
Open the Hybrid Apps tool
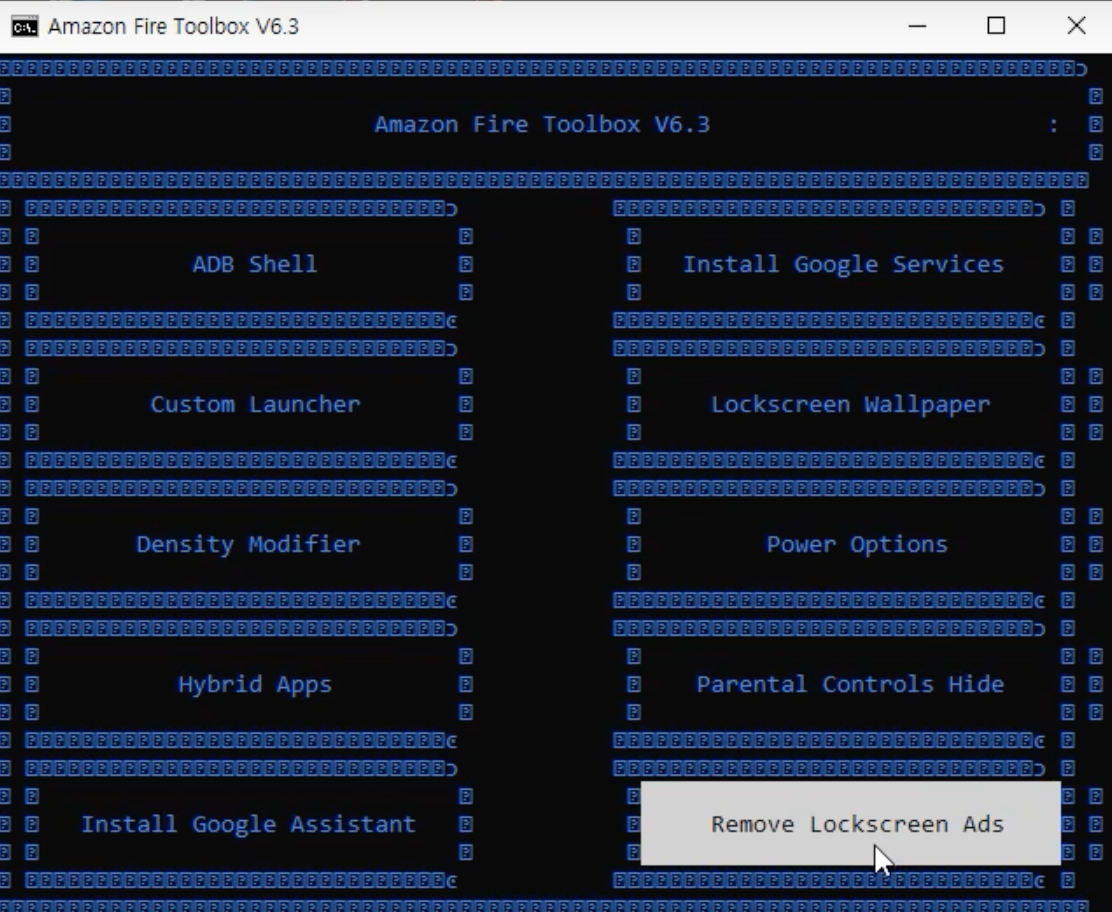point(255,684)
